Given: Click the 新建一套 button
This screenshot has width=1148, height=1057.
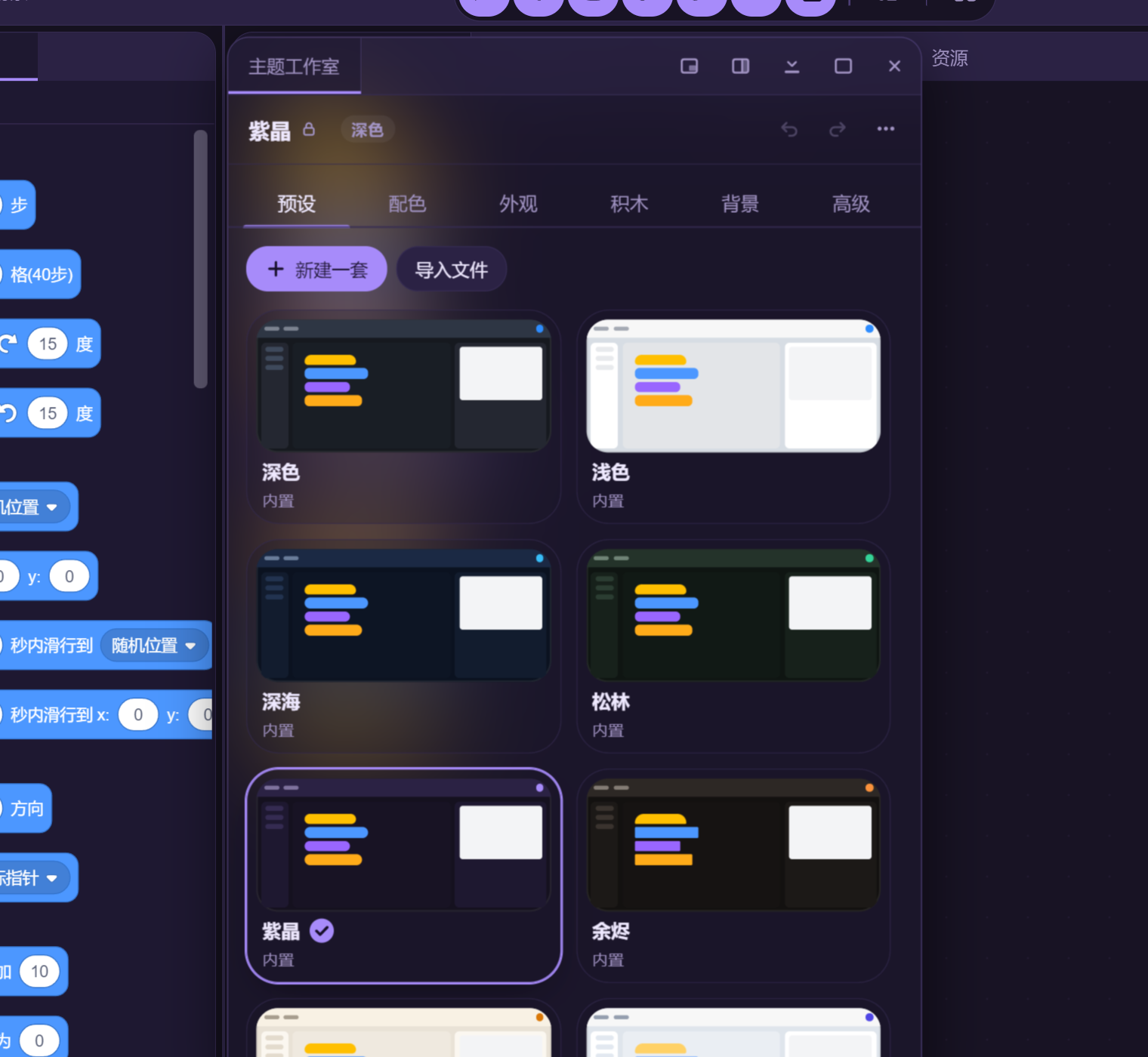Looking at the screenshot, I should click(x=316, y=270).
